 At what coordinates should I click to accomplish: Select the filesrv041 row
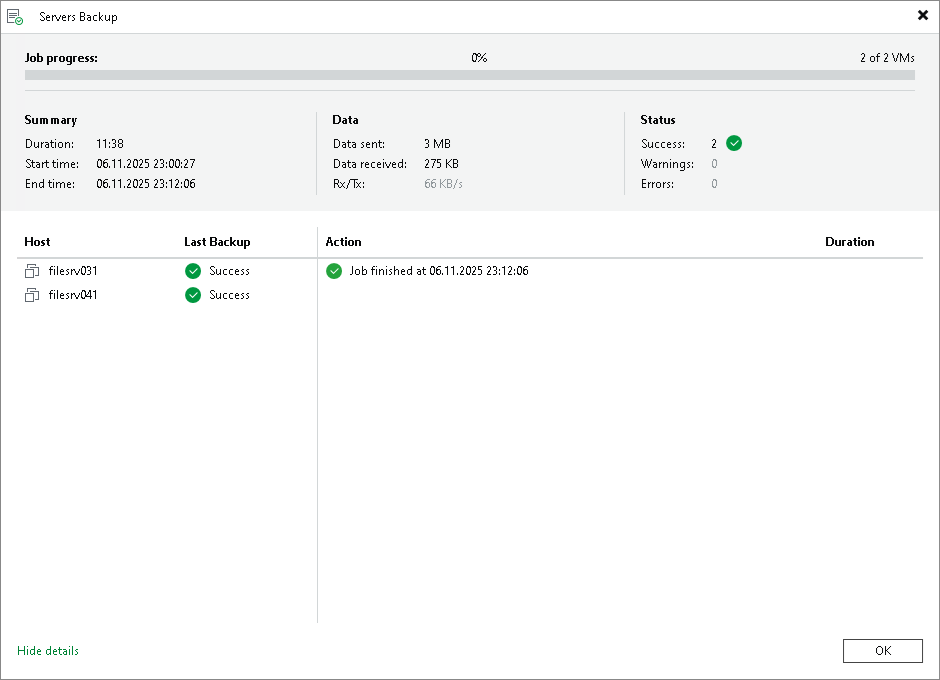(70, 295)
